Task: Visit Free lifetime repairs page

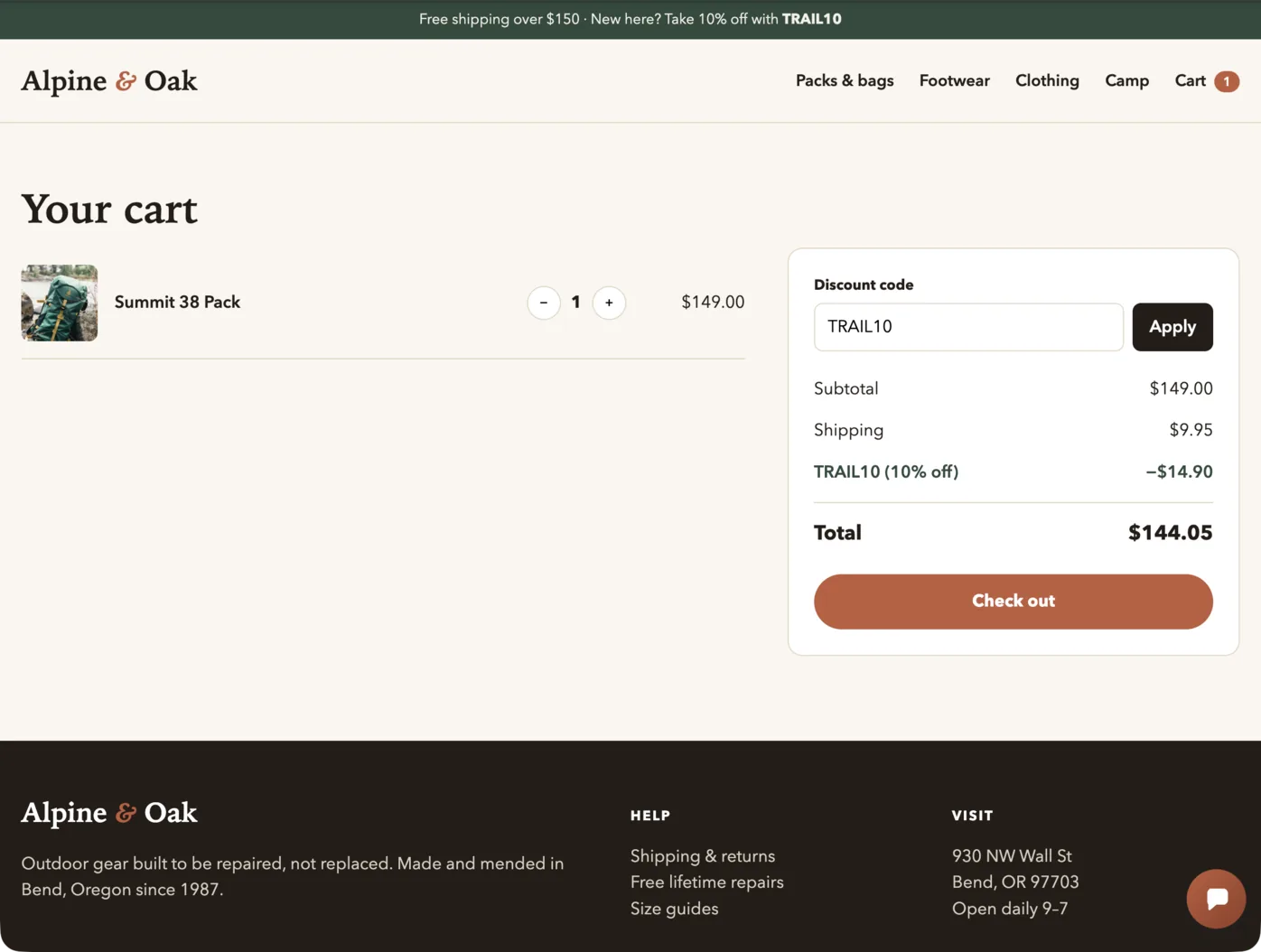Action: (707, 882)
